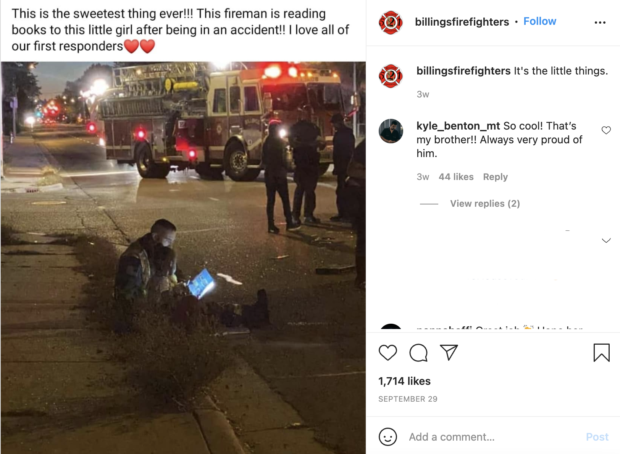Image resolution: width=620 pixels, height=454 pixels.
Task: Click billingsfirefighters avatar beside the caption
Action: click(391, 76)
